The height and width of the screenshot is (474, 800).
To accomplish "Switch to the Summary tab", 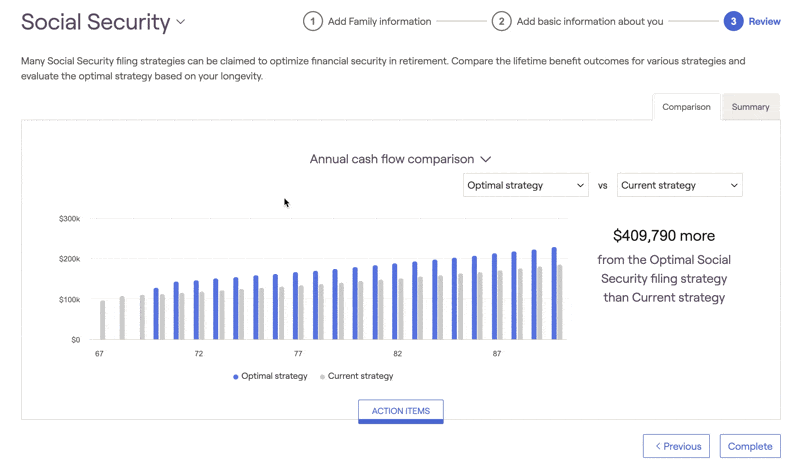I will pos(750,107).
